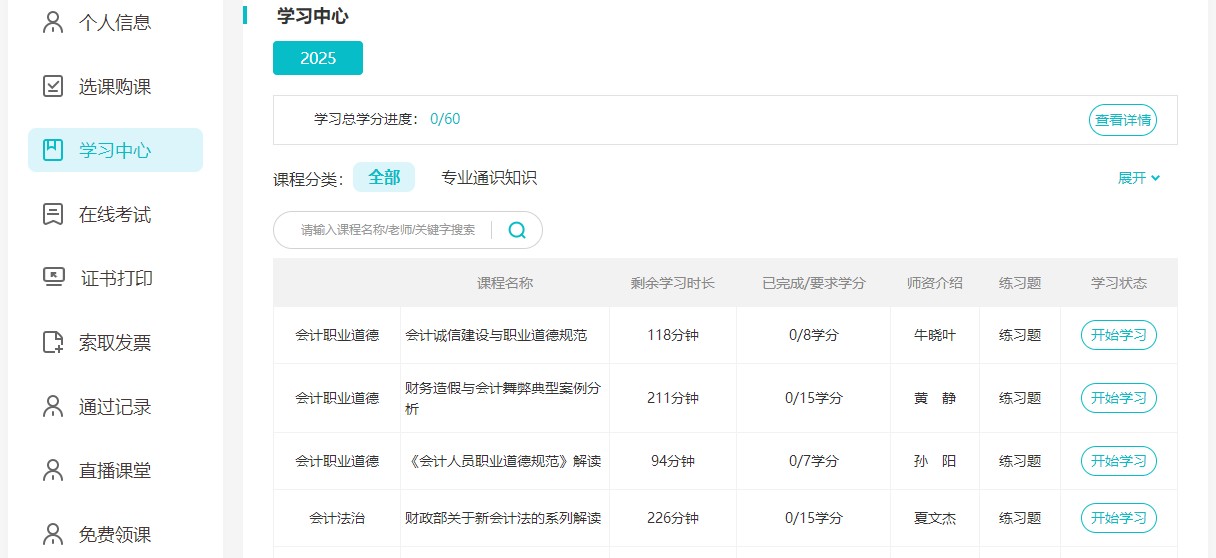Click the 在线考试 document icon
The image size is (1216, 558).
pos(53,214)
